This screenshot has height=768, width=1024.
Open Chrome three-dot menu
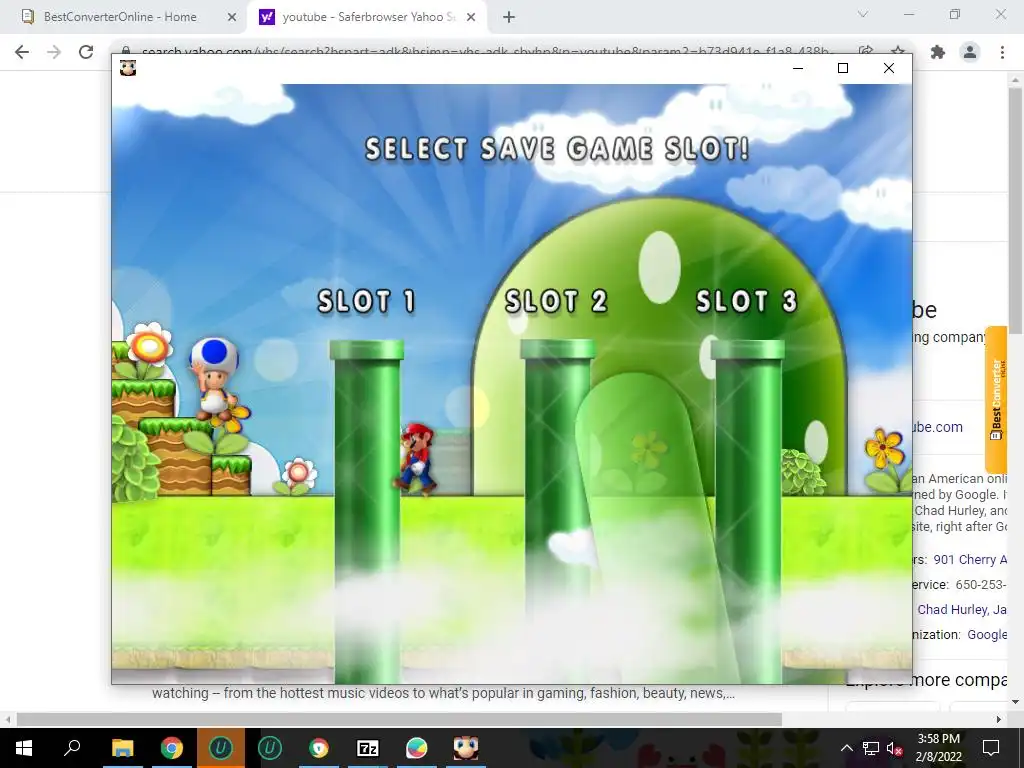click(x=1002, y=52)
